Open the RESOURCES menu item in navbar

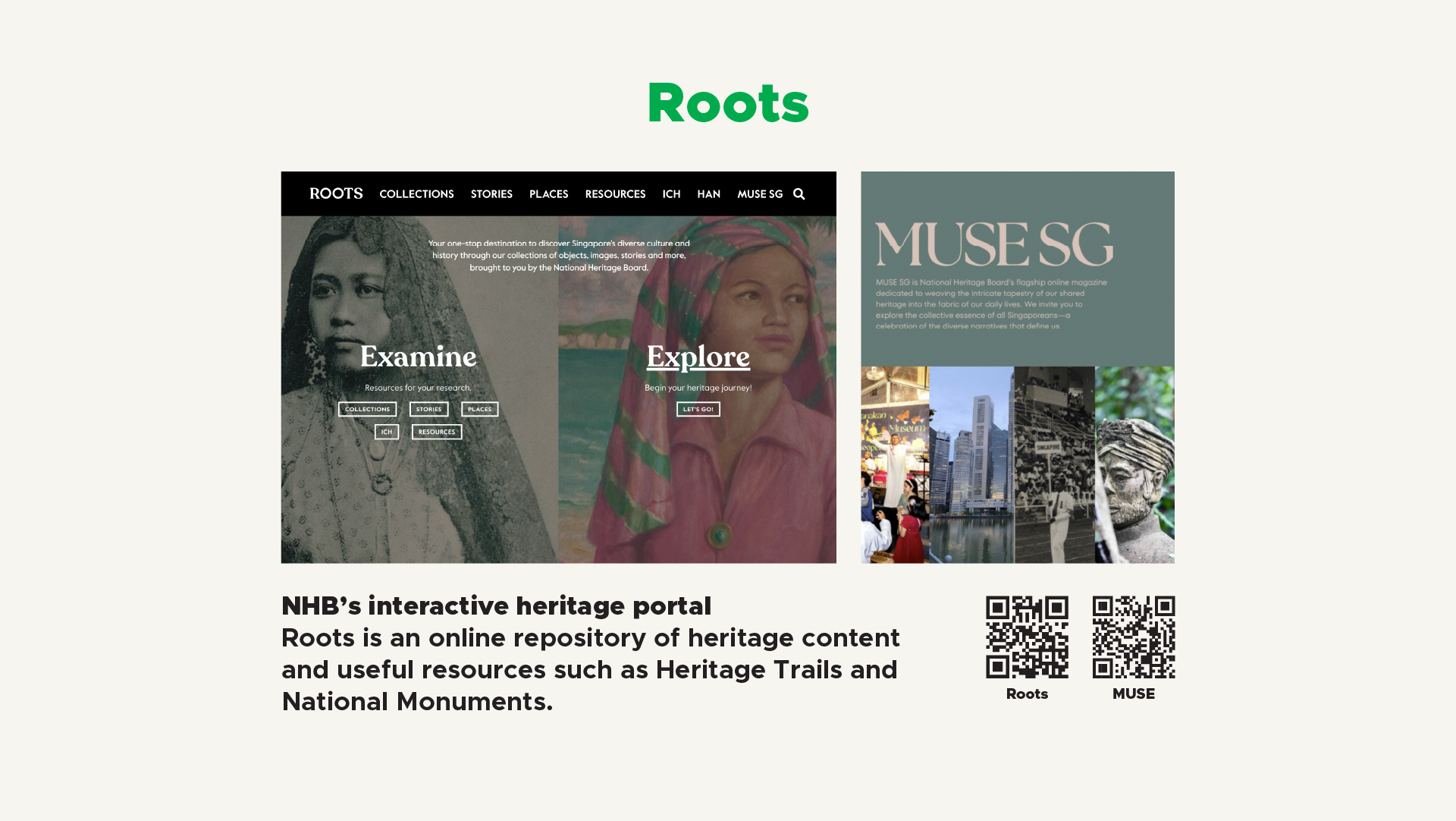click(x=615, y=194)
